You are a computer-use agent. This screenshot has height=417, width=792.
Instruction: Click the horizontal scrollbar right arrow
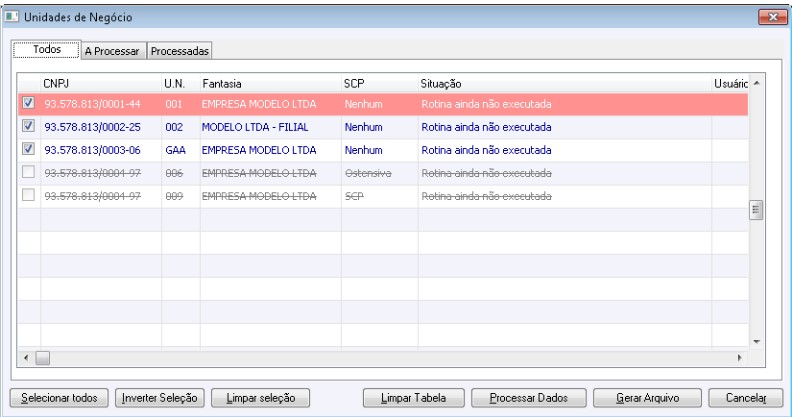[x=741, y=357]
